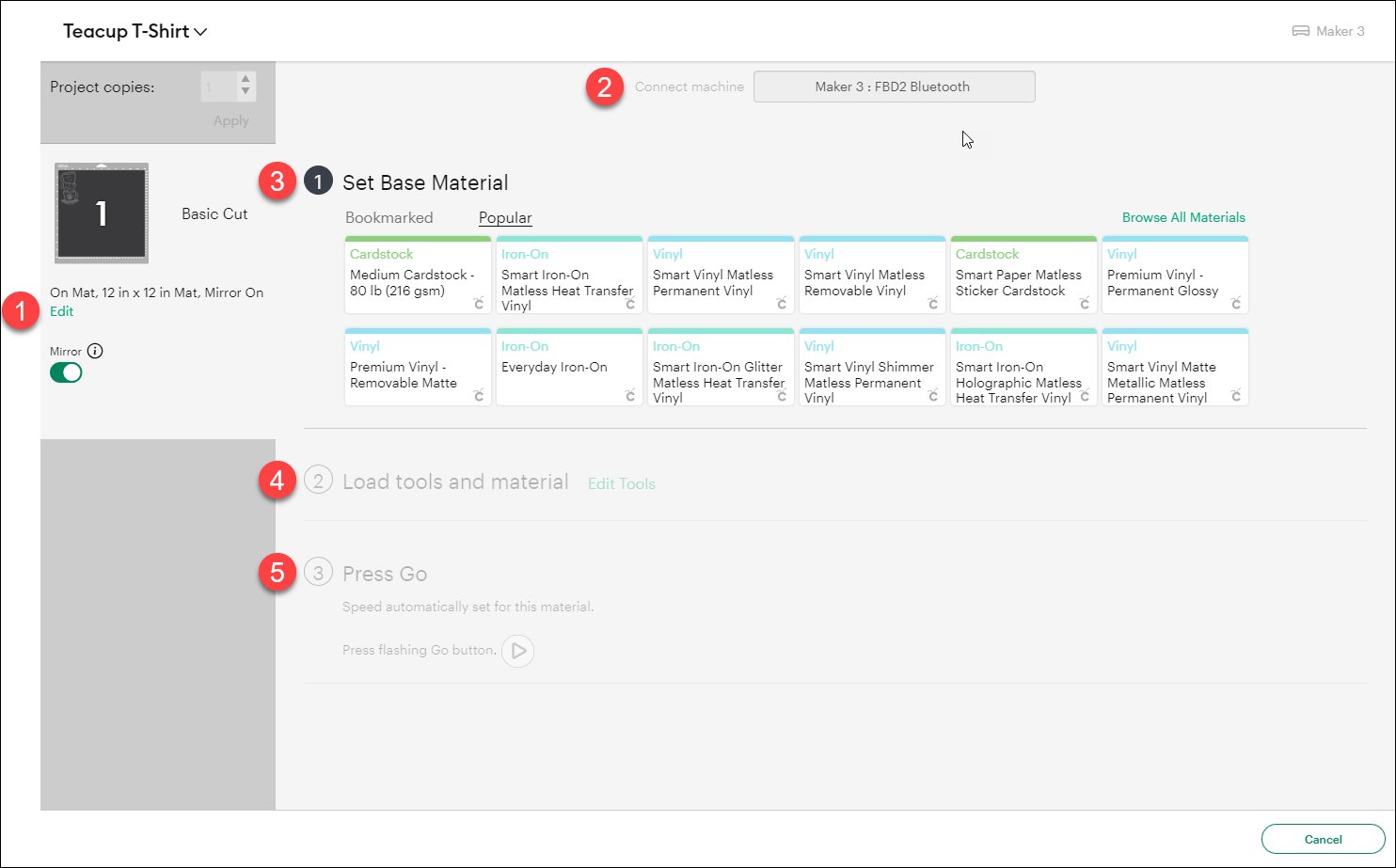This screenshot has width=1396, height=868.
Task: Click the numbered circle for Set Base Material
Action: 318,181
